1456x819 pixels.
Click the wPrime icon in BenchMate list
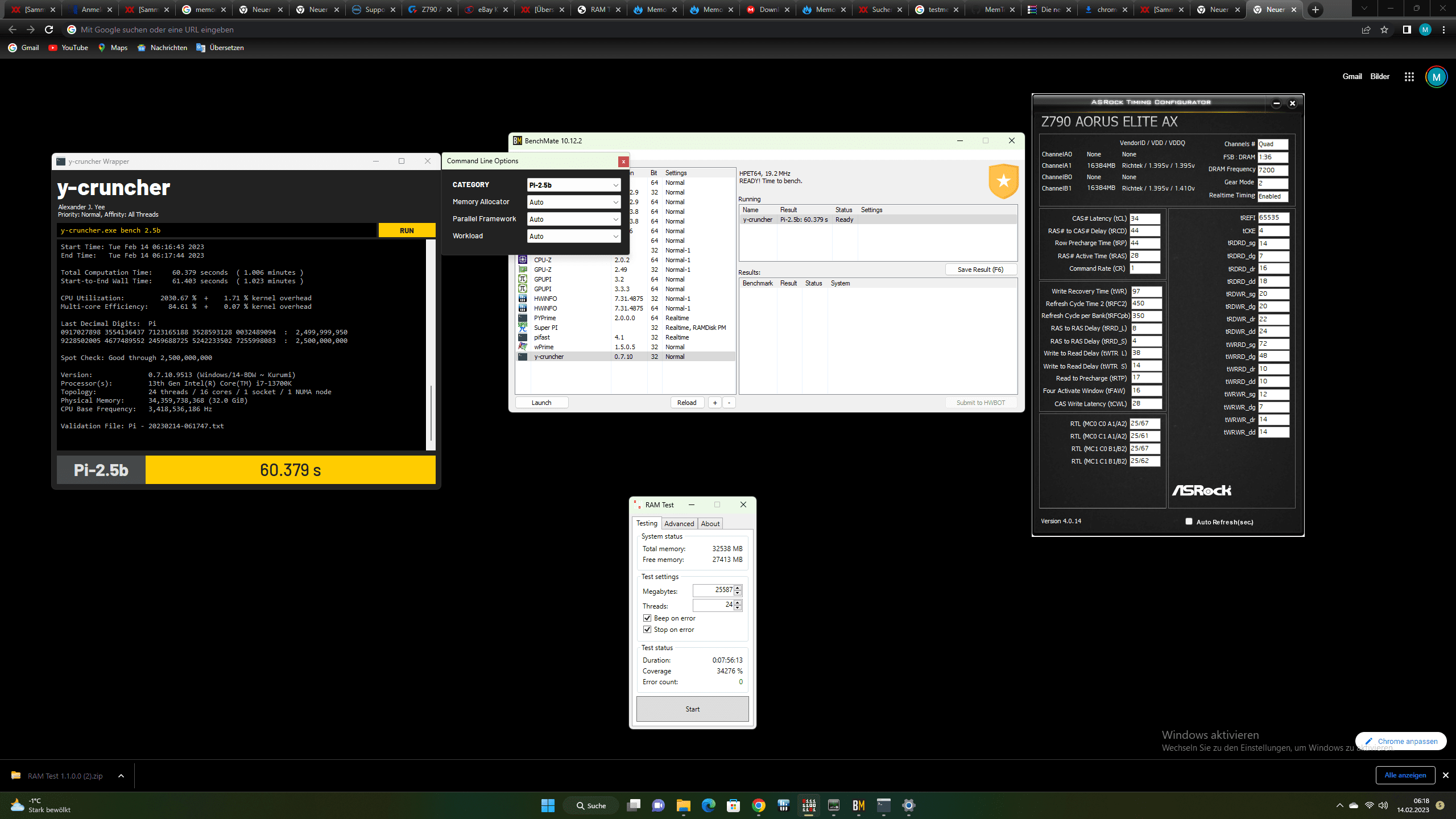coord(523,347)
